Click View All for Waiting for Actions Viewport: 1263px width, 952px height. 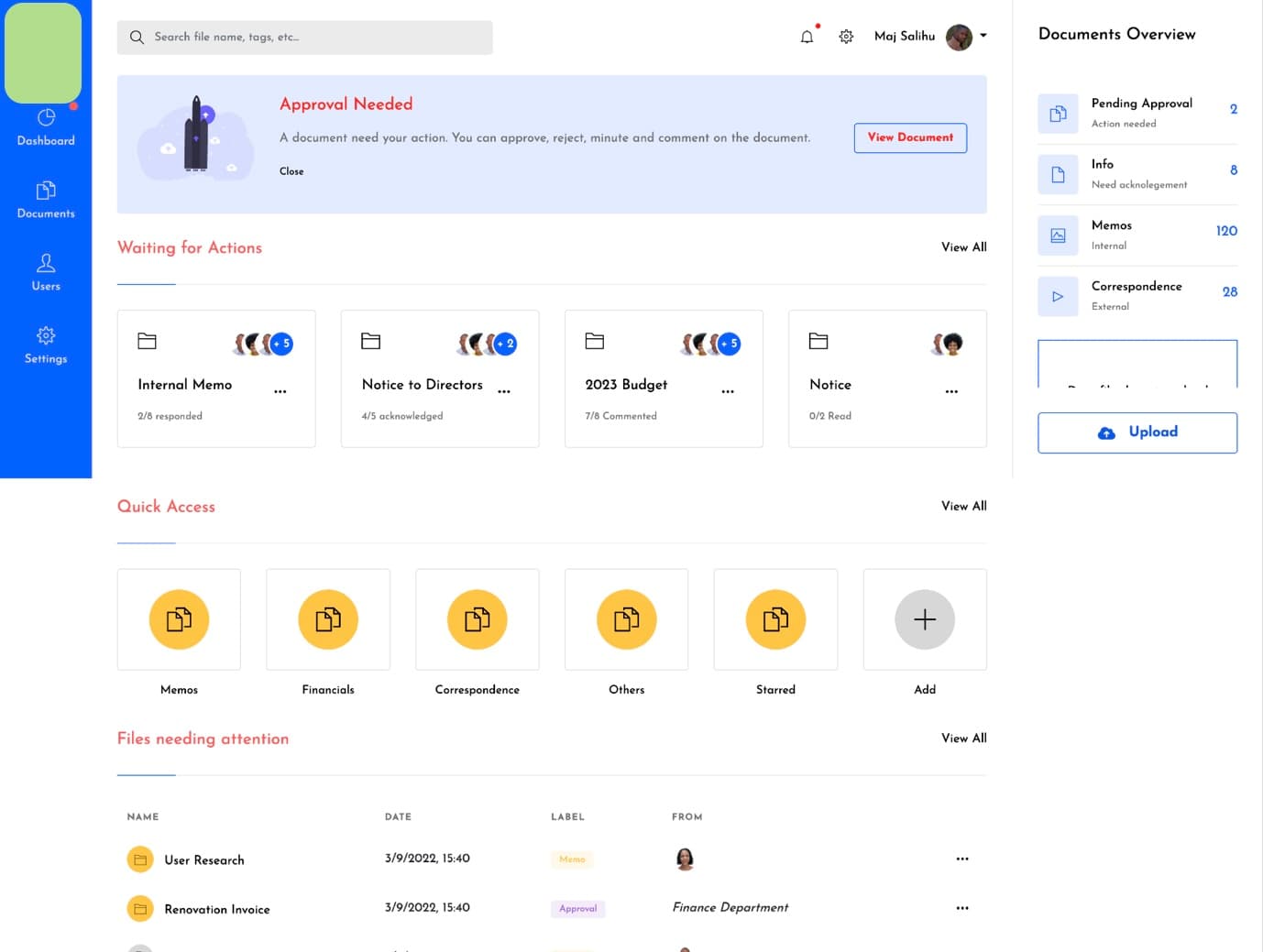coord(963,247)
